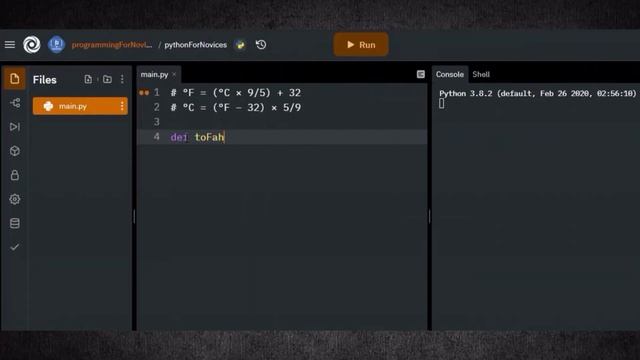Open the hamburger menu

10,44
